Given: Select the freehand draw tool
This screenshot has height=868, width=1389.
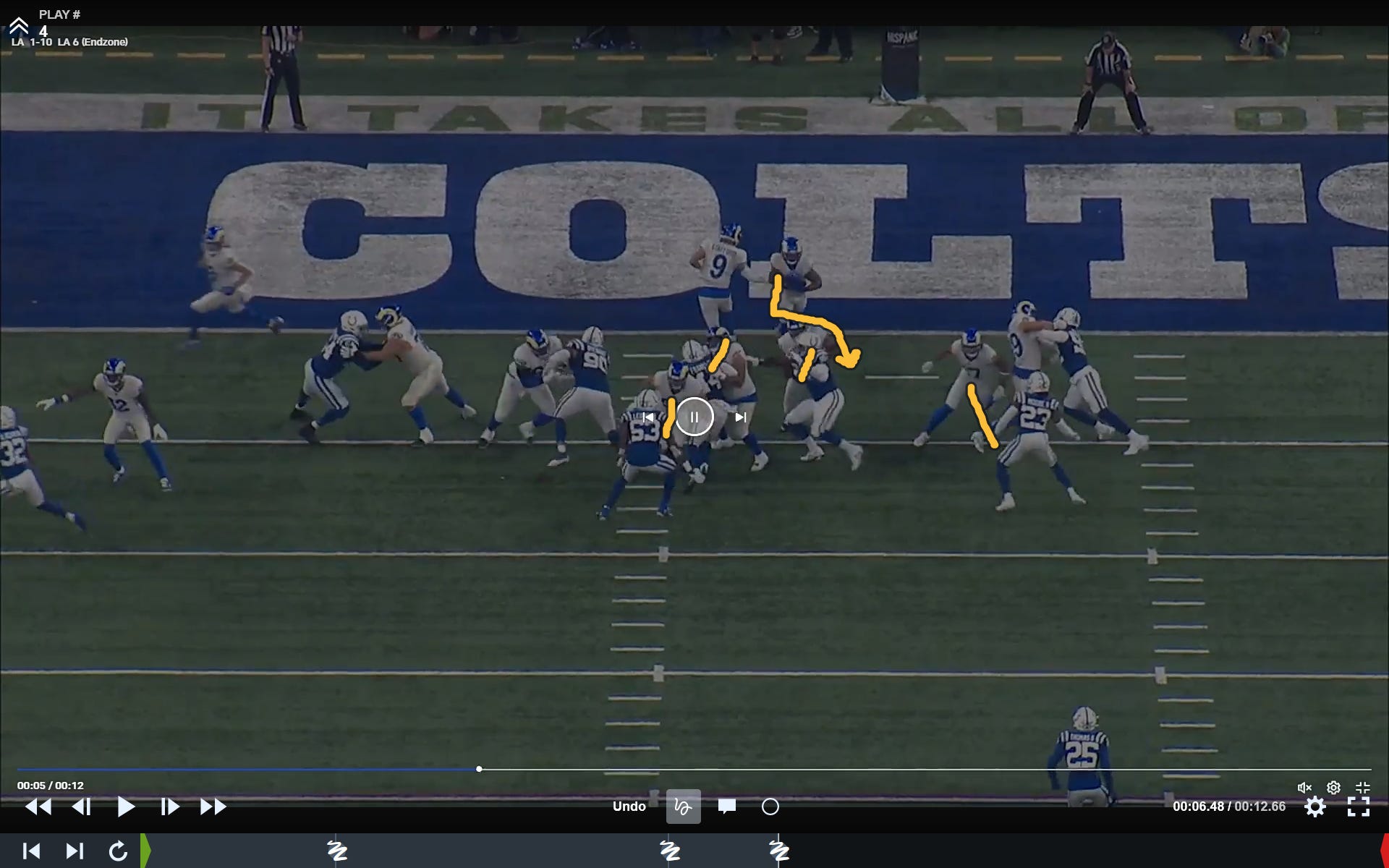Looking at the screenshot, I should (x=683, y=807).
